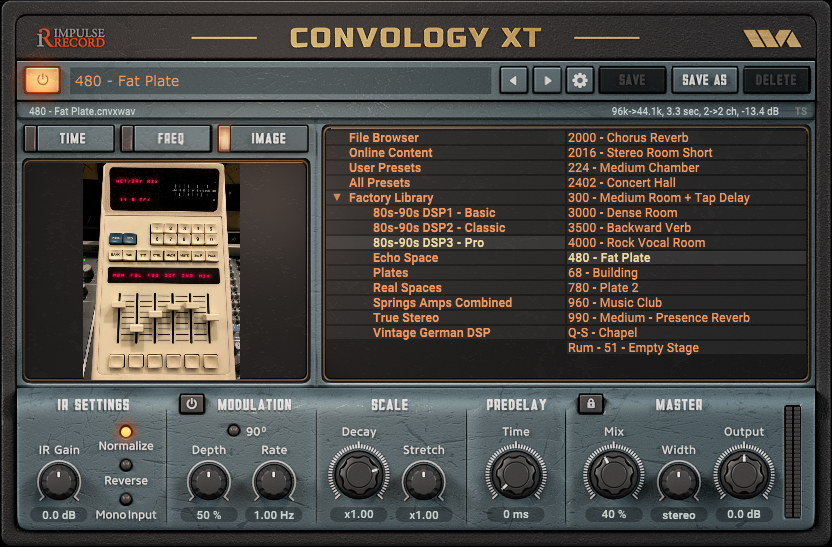Enable the Mono Input switch
This screenshot has width=832, height=547.
[126, 499]
